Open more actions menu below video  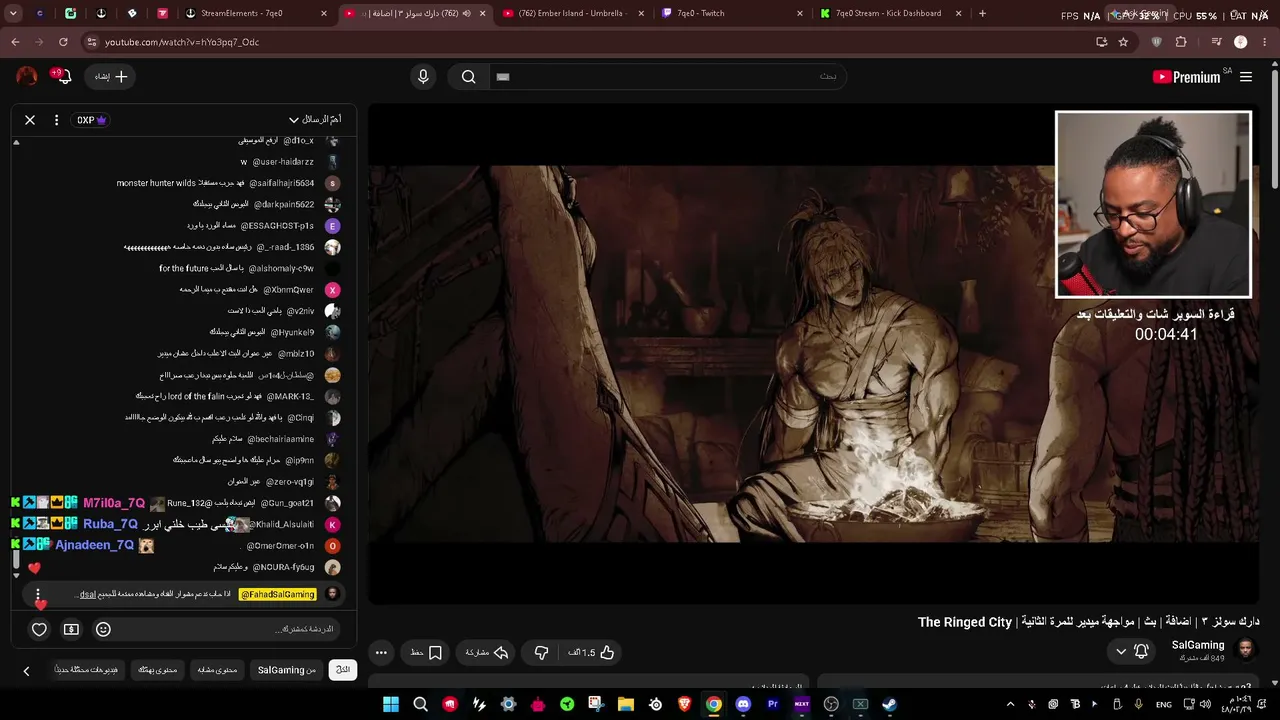click(381, 653)
